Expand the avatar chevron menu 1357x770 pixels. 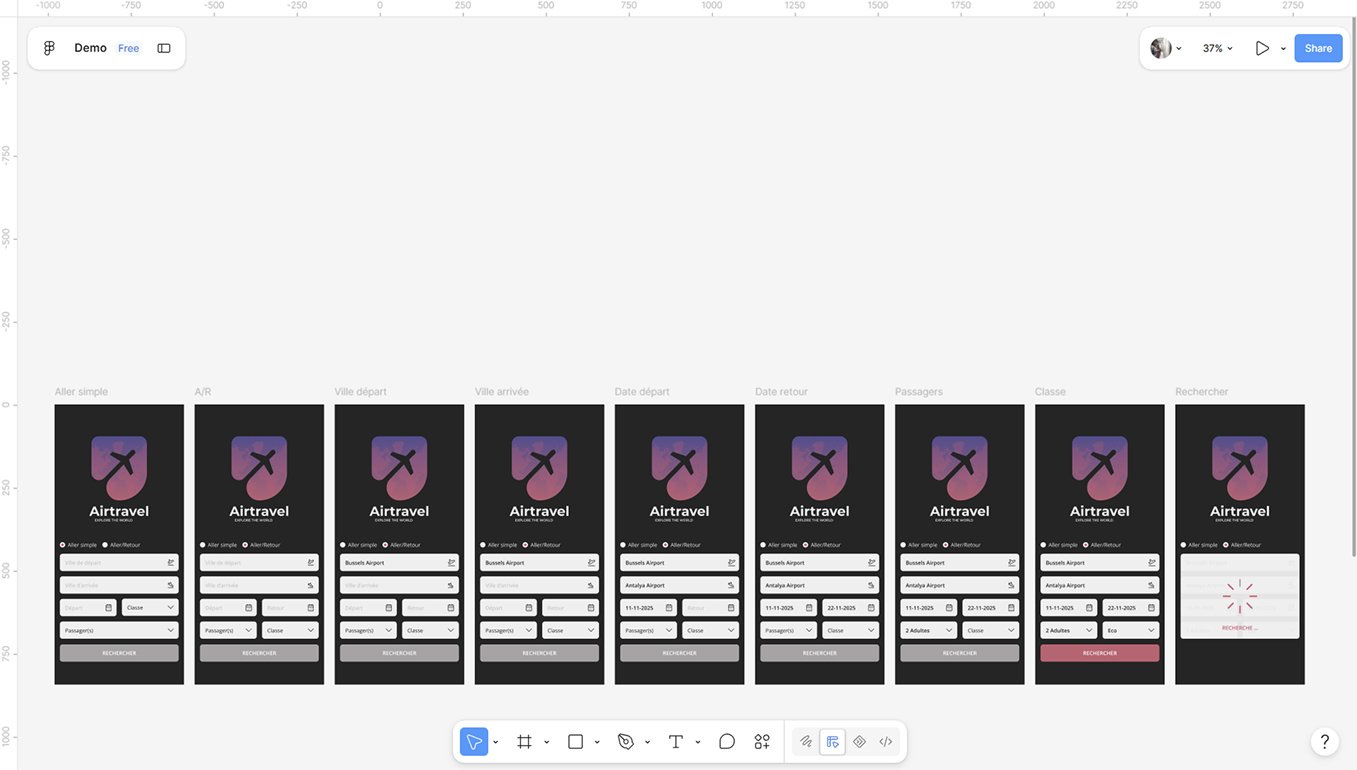(x=1179, y=48)
